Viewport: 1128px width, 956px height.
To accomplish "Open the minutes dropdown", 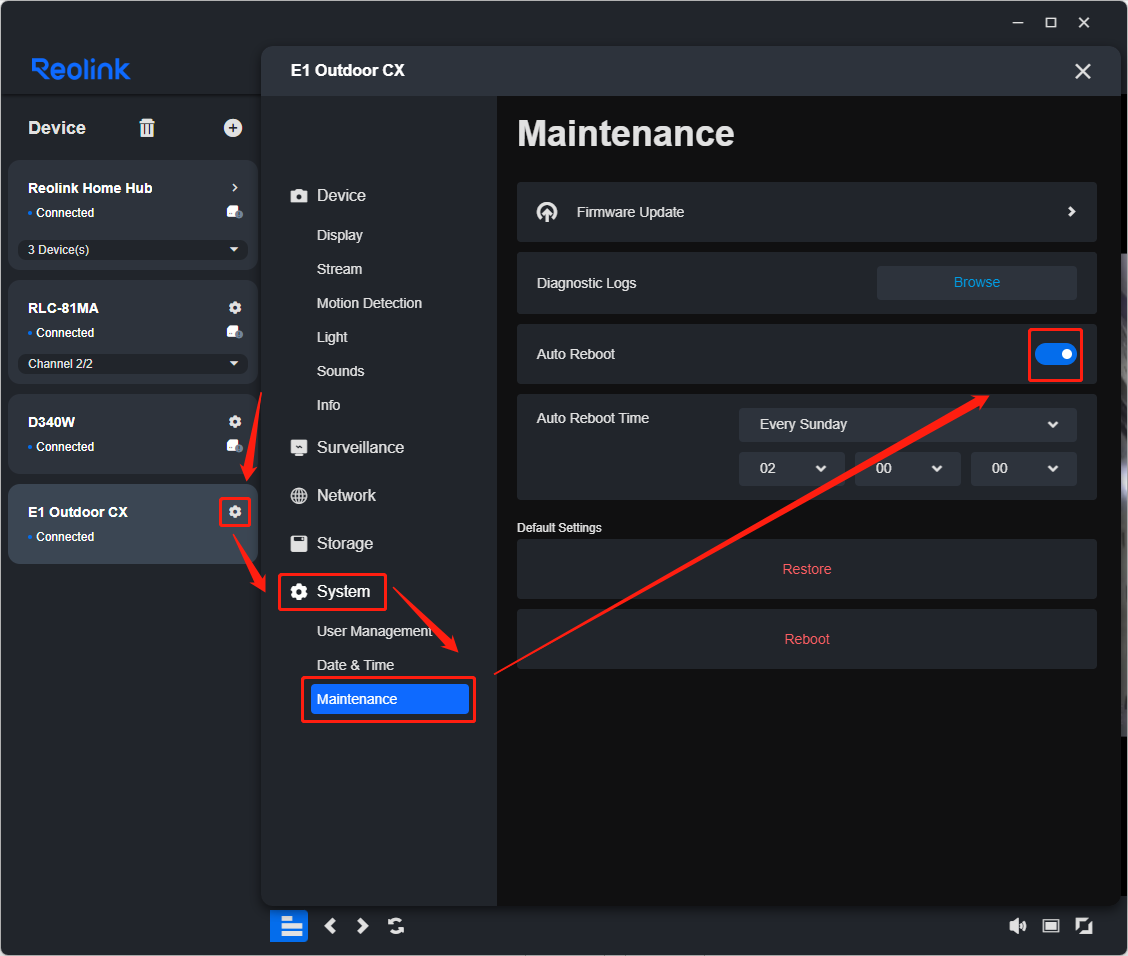I will coord(907,468).
